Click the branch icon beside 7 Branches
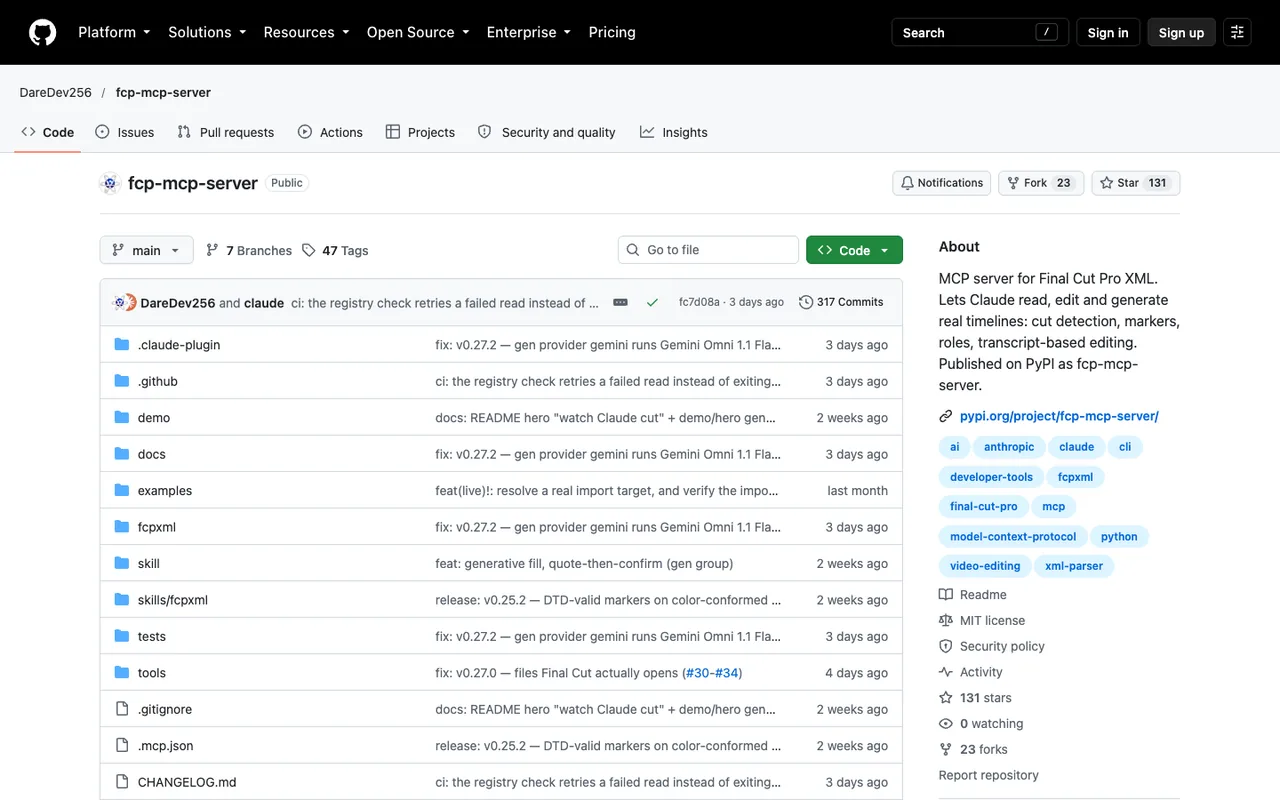1280x800 pixels. (x=212, y=250)
